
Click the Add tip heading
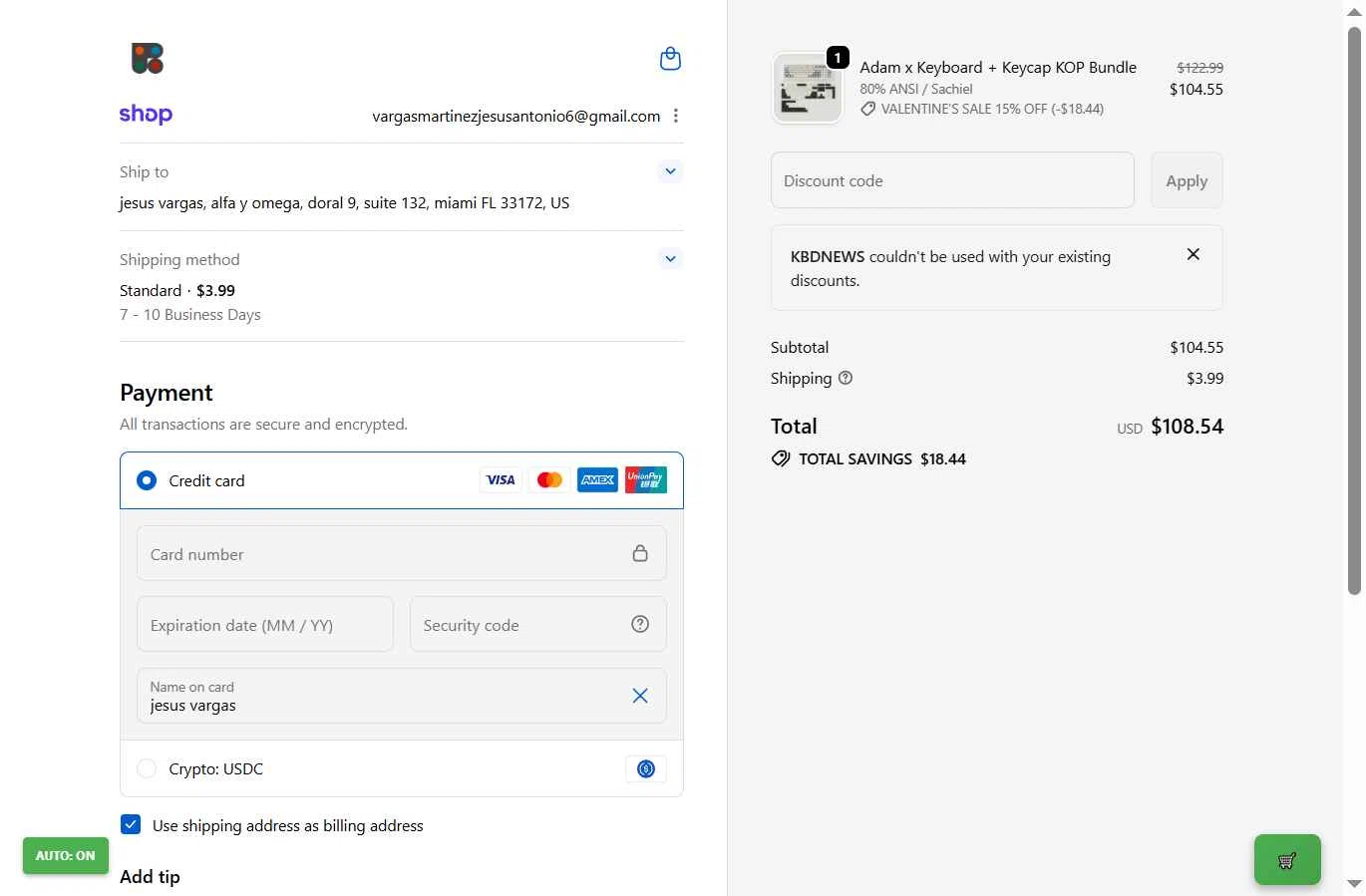tap(150, 877)
